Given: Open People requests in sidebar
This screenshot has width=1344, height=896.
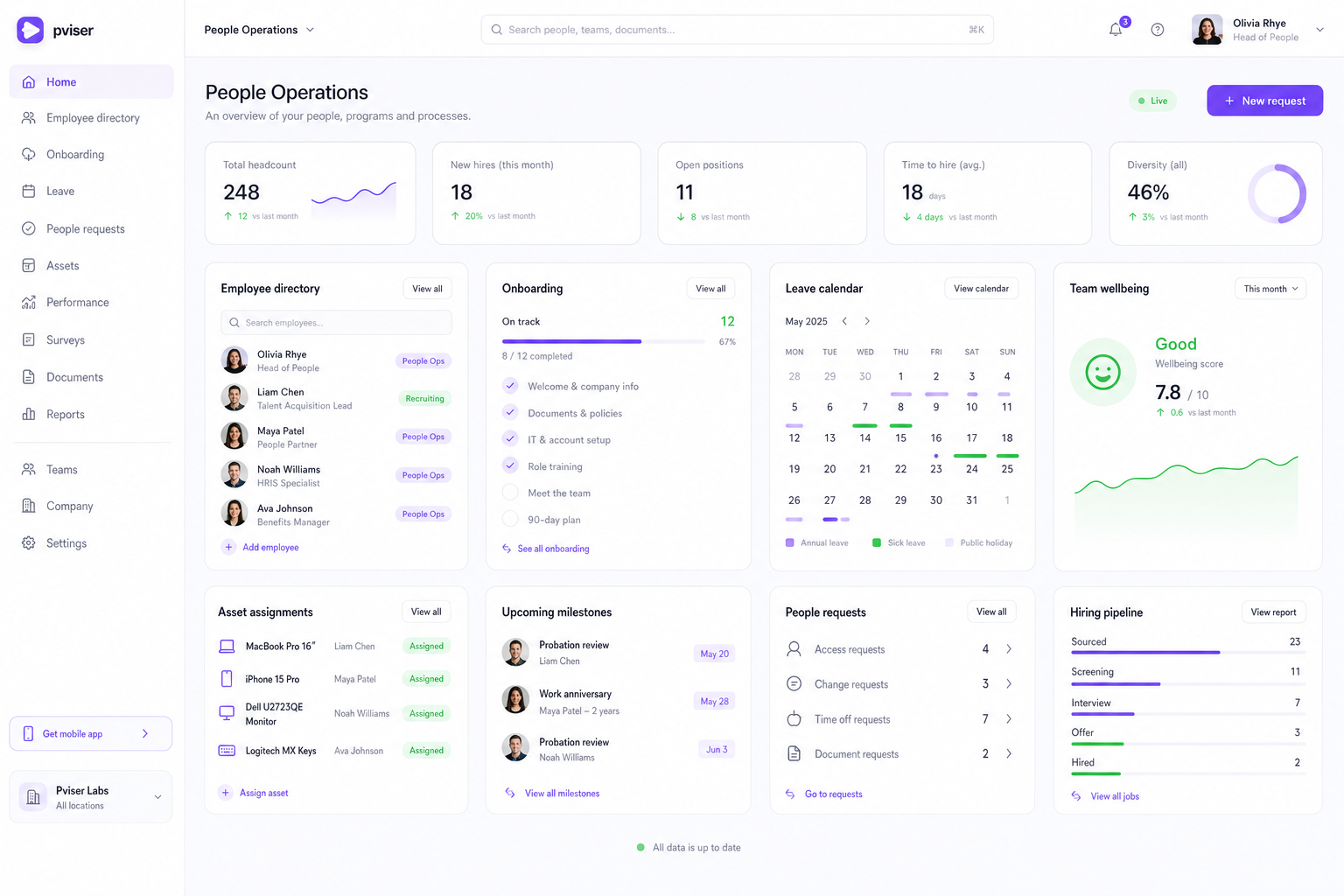Looking at the screenshot, I should (x=91, y=229).
